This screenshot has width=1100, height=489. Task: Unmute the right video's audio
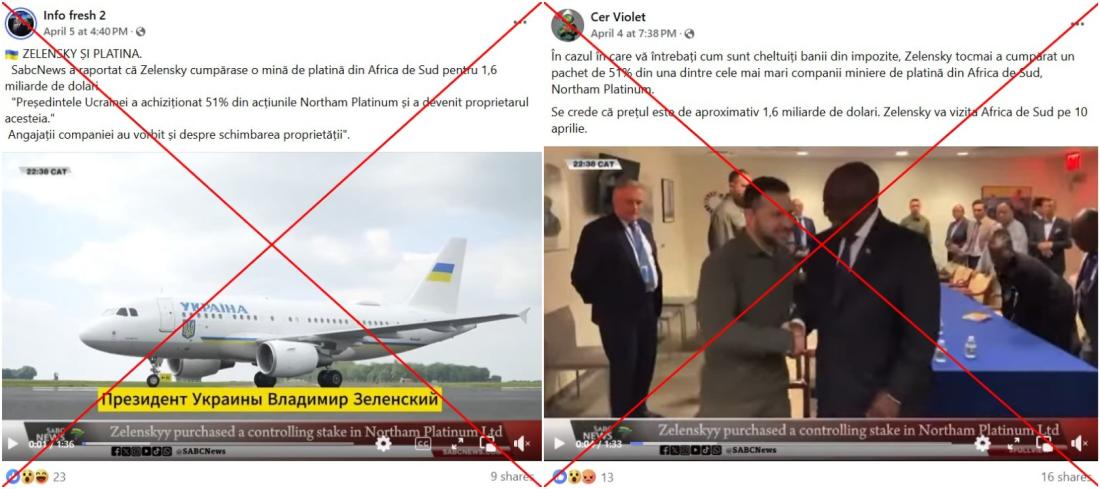pyautogui.click(x=1078, y=443)
